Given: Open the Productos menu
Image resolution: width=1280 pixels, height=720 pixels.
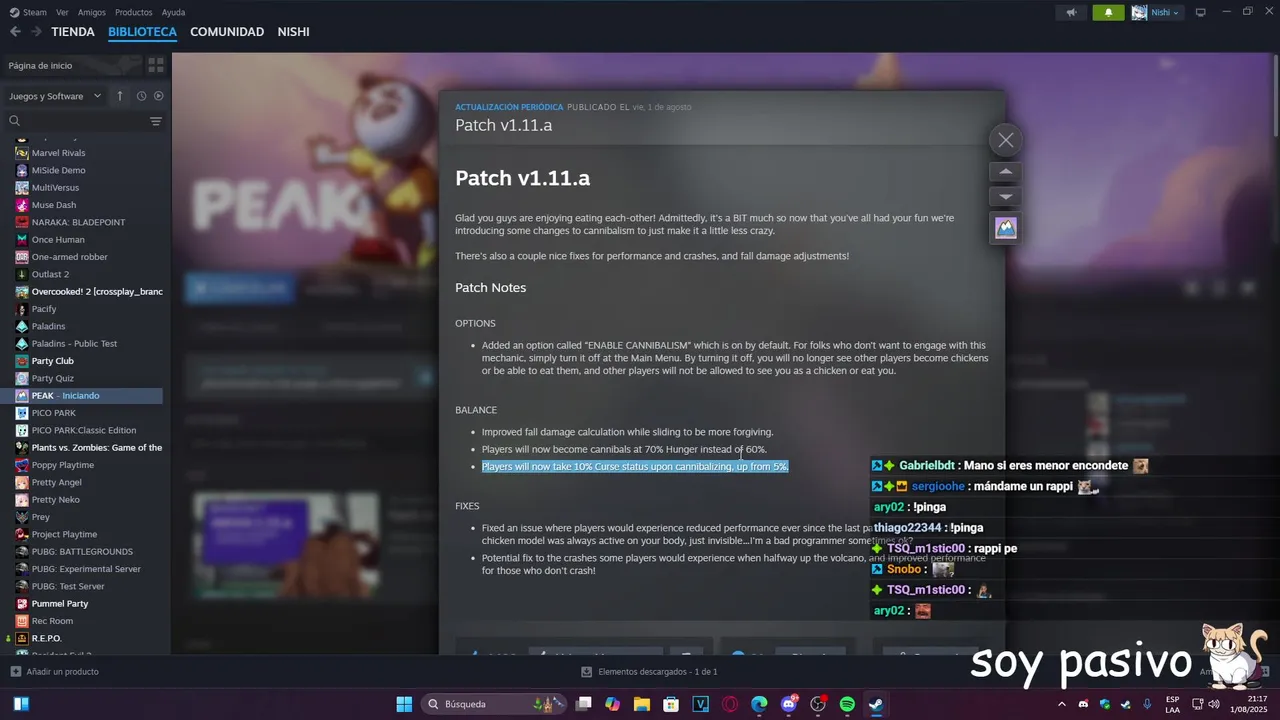Looking at the screenshot, I should tap(134, 12).
